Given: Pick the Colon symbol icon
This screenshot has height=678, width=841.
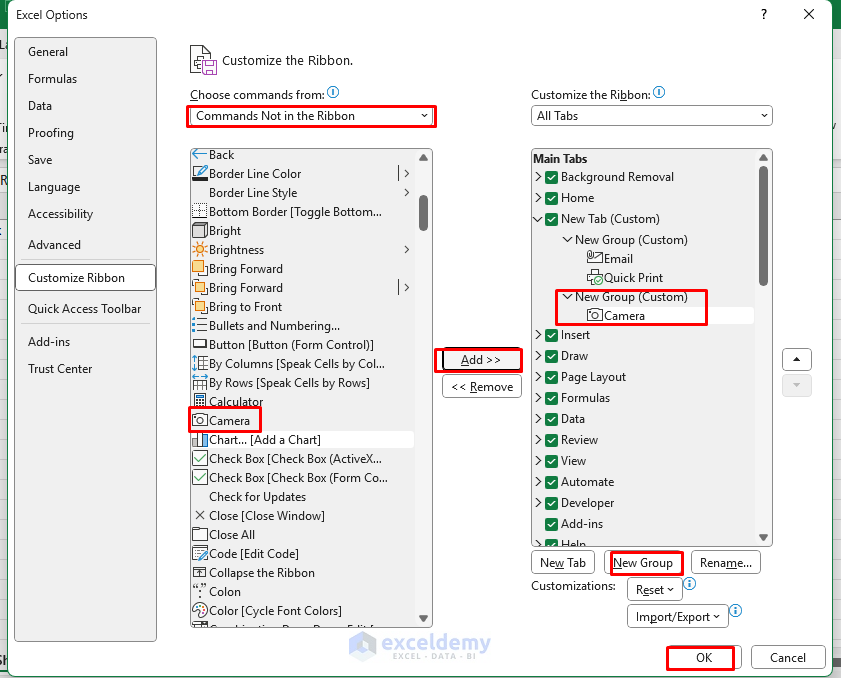Looking at the screenshot, I should click(200, 591).
